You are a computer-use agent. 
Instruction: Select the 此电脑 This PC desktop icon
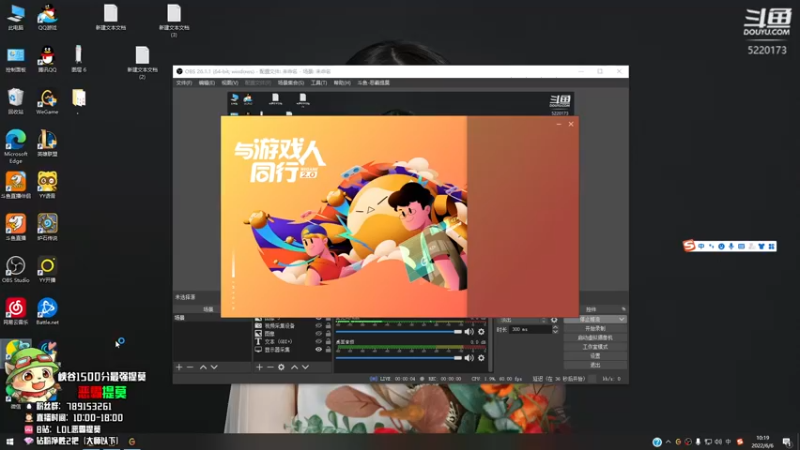[x=15, y=17]
